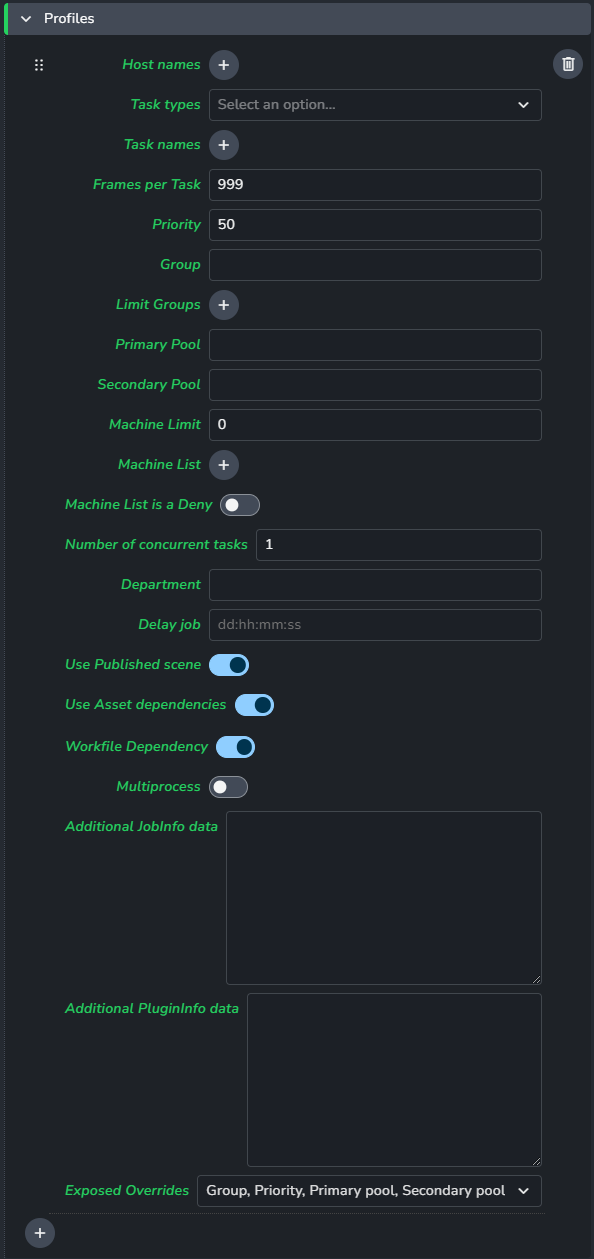Click the Frames per Task field
The width and height of the screenshot is (594, 1259).
tap(375, 185)
